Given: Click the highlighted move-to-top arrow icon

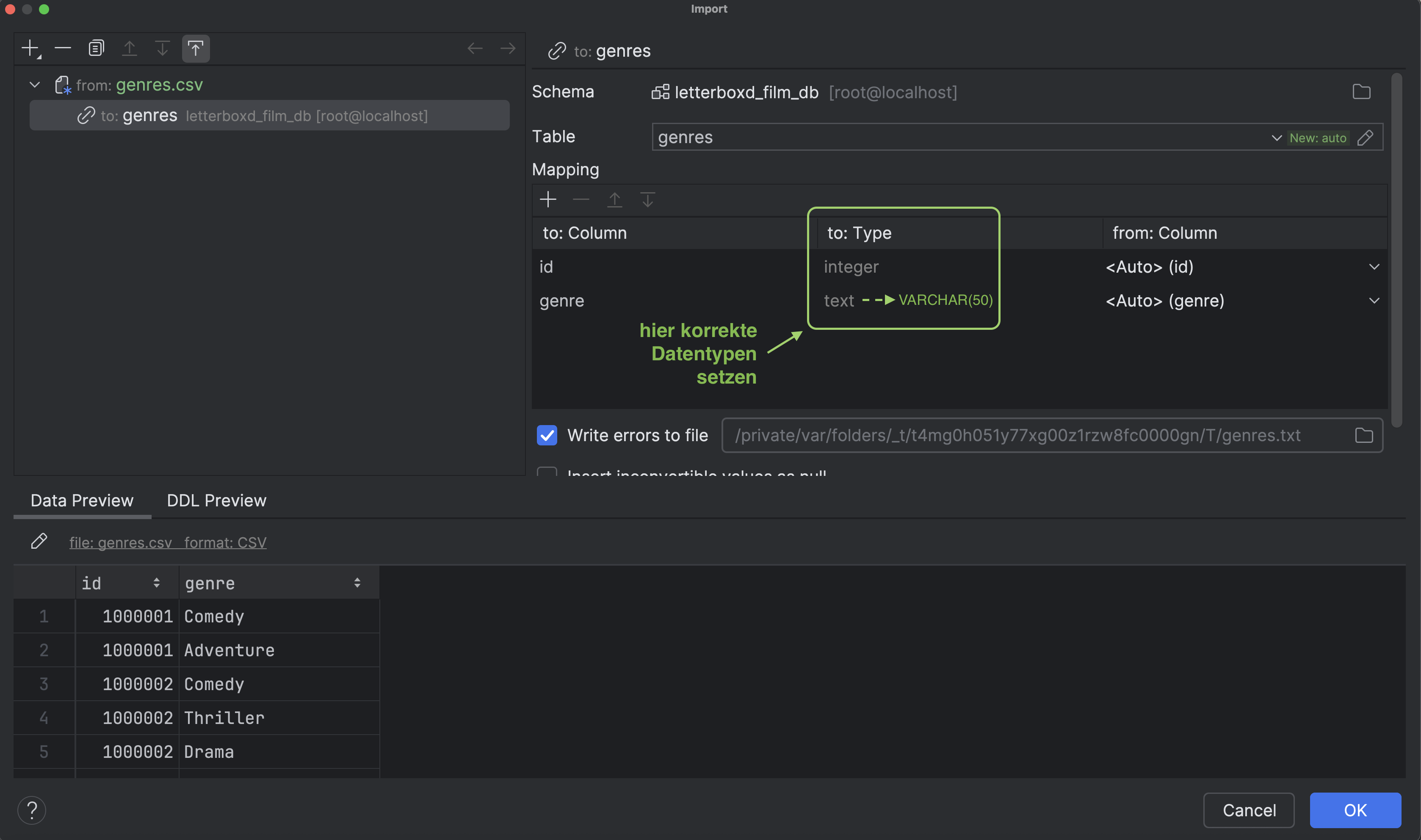Looking at the screenshot, I should pyautogui.click(x=196, y=49).
